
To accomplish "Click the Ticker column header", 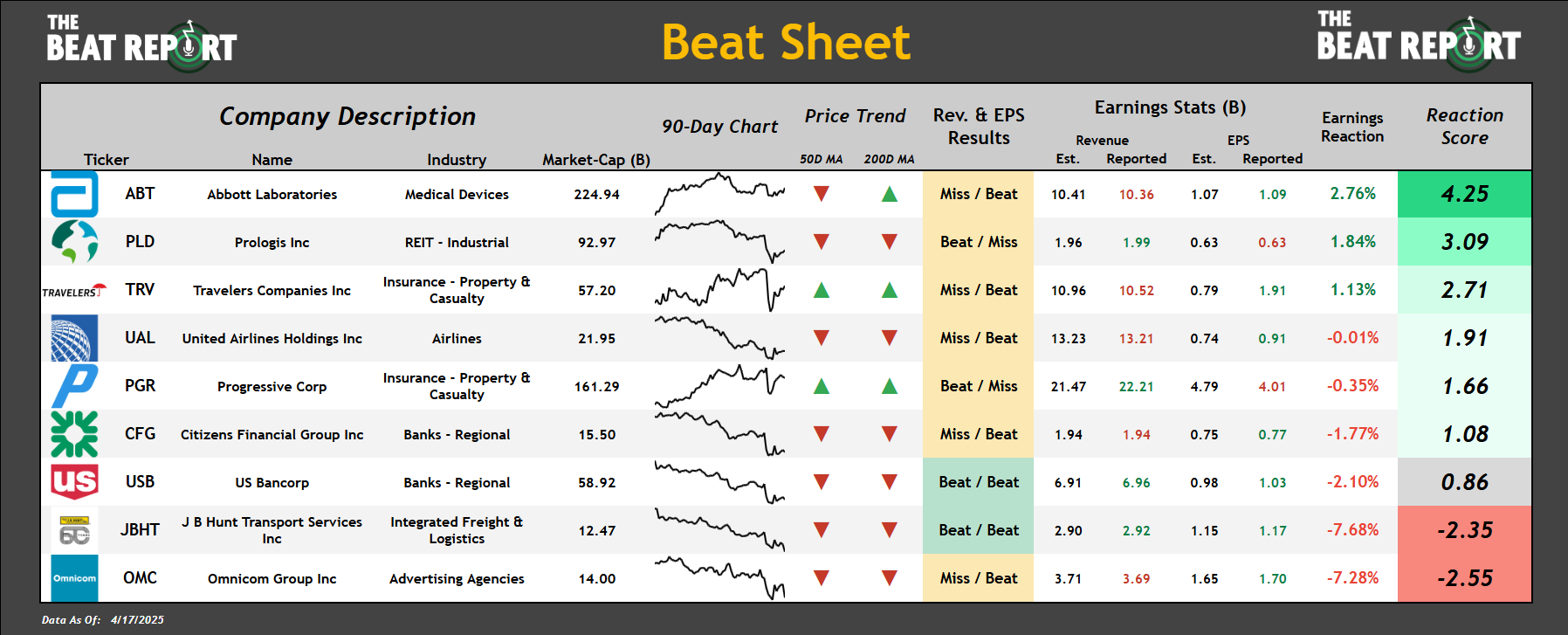I will pos(106,160).
